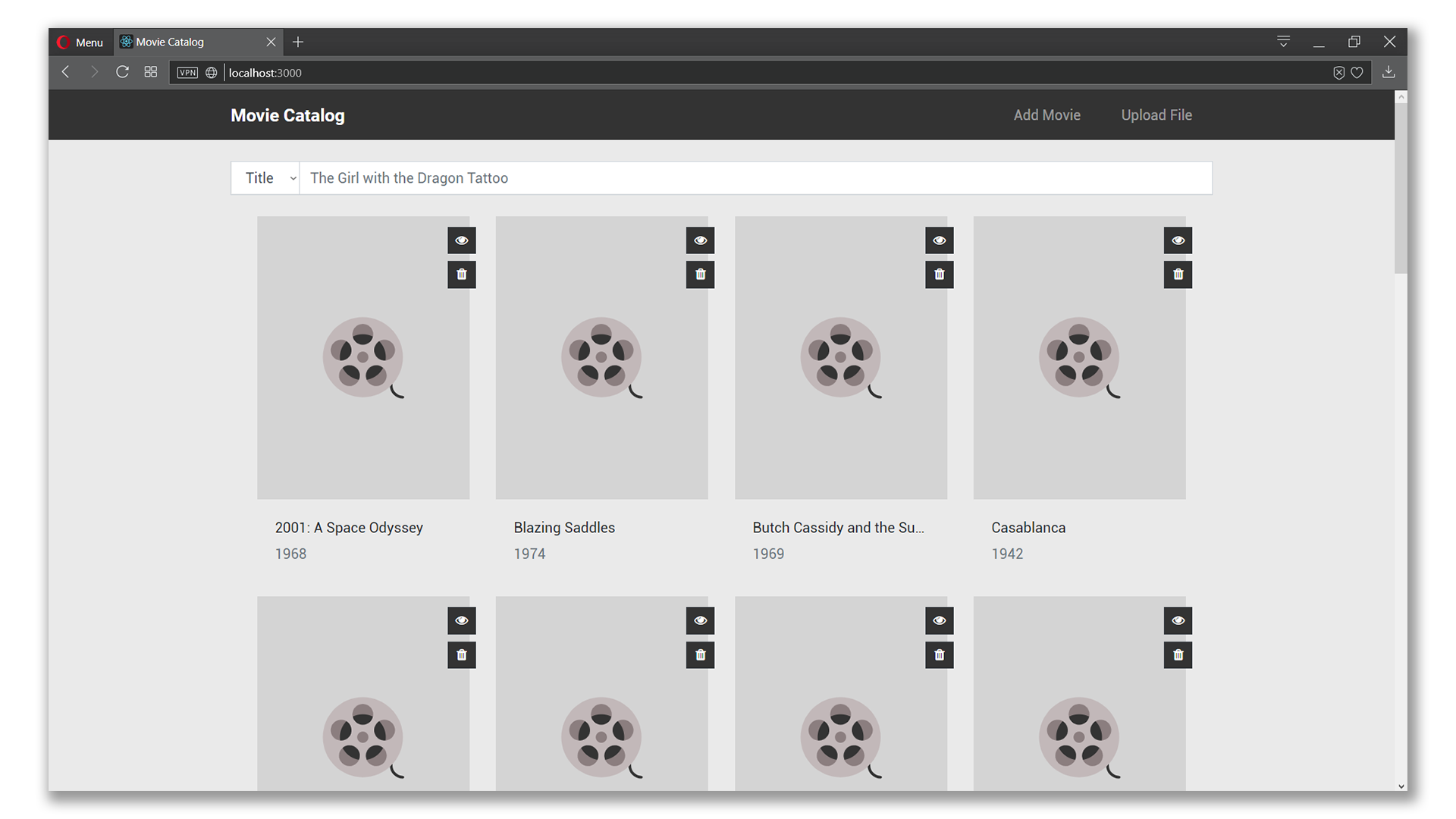This screenshot has height=819, width=1456.
Task: Open the Add Movie page
Action: 1046,115
